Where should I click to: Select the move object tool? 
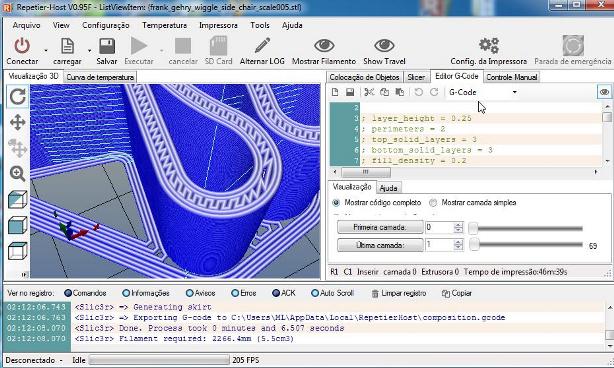coord(18,148)
